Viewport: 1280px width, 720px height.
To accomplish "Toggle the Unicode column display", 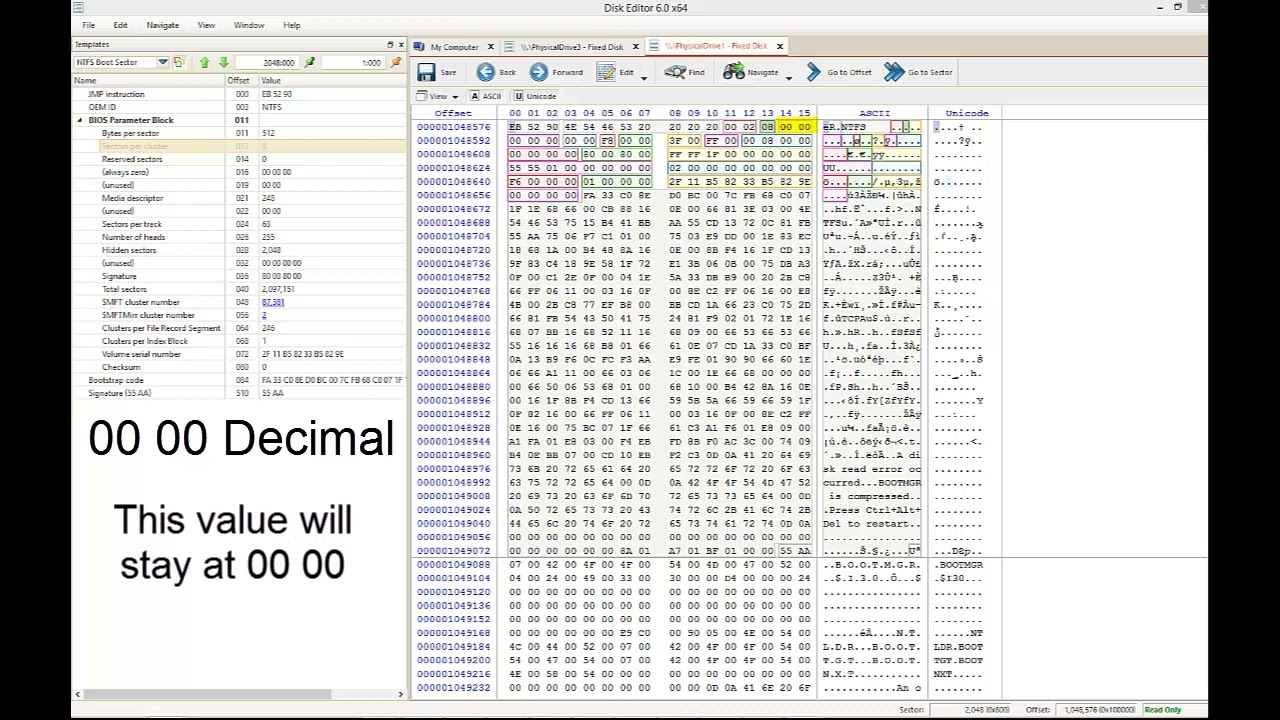I will [535, 96].
